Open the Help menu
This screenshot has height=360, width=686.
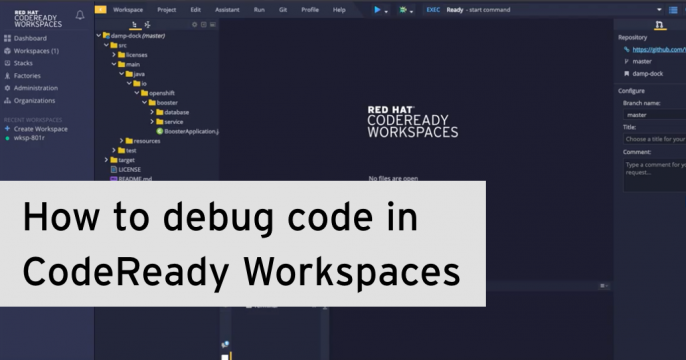click(x=339, y=10)
